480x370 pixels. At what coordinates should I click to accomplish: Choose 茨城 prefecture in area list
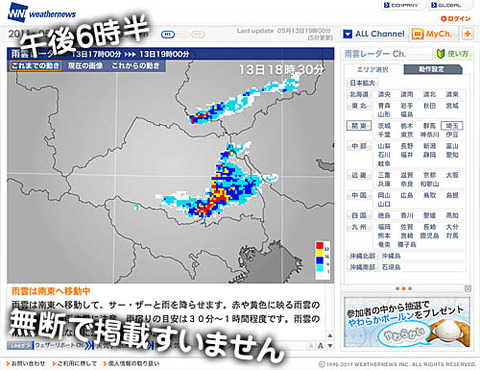384,126
